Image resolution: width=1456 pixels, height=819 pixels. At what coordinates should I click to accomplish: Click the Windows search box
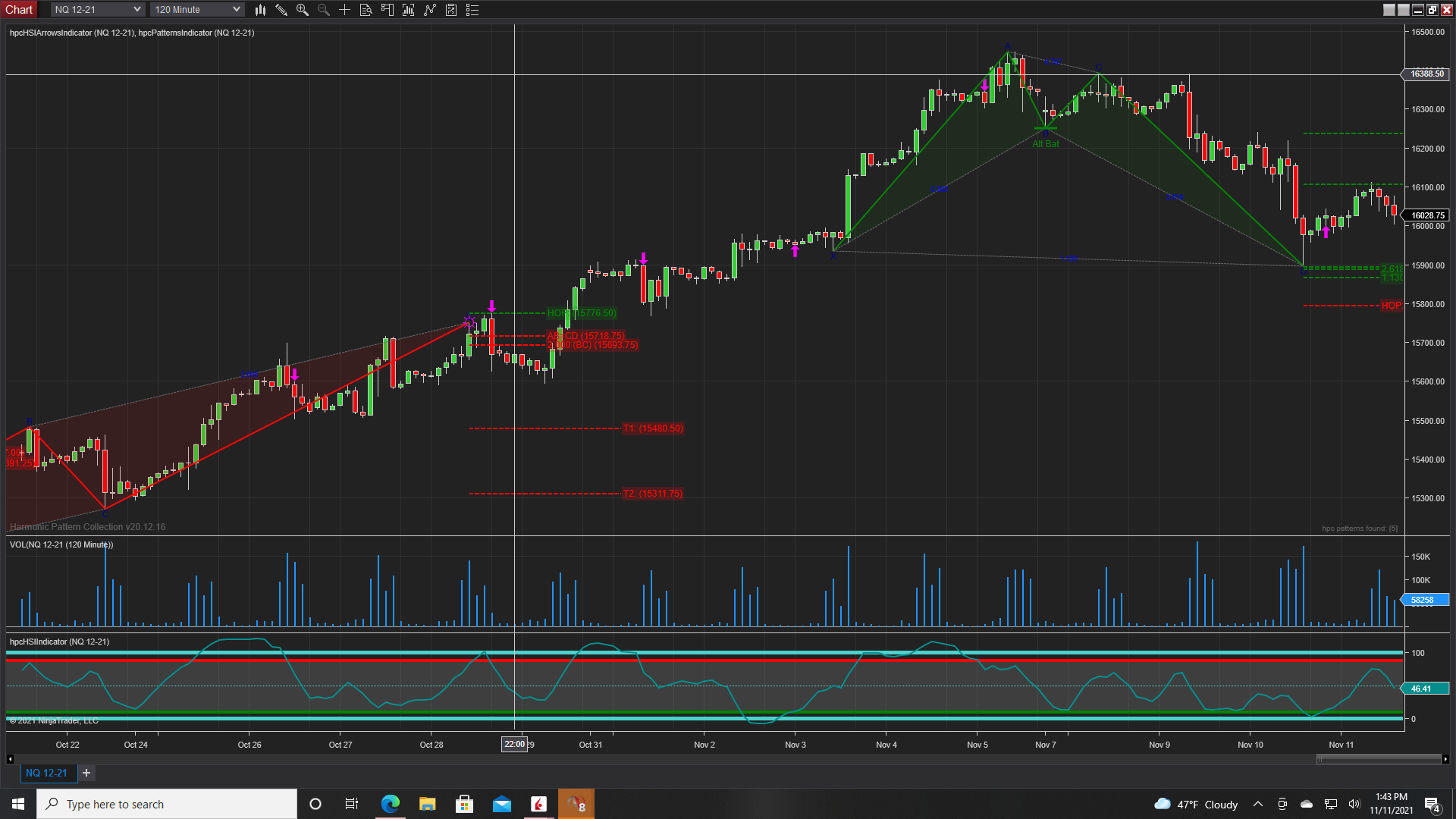coord(167,805)
